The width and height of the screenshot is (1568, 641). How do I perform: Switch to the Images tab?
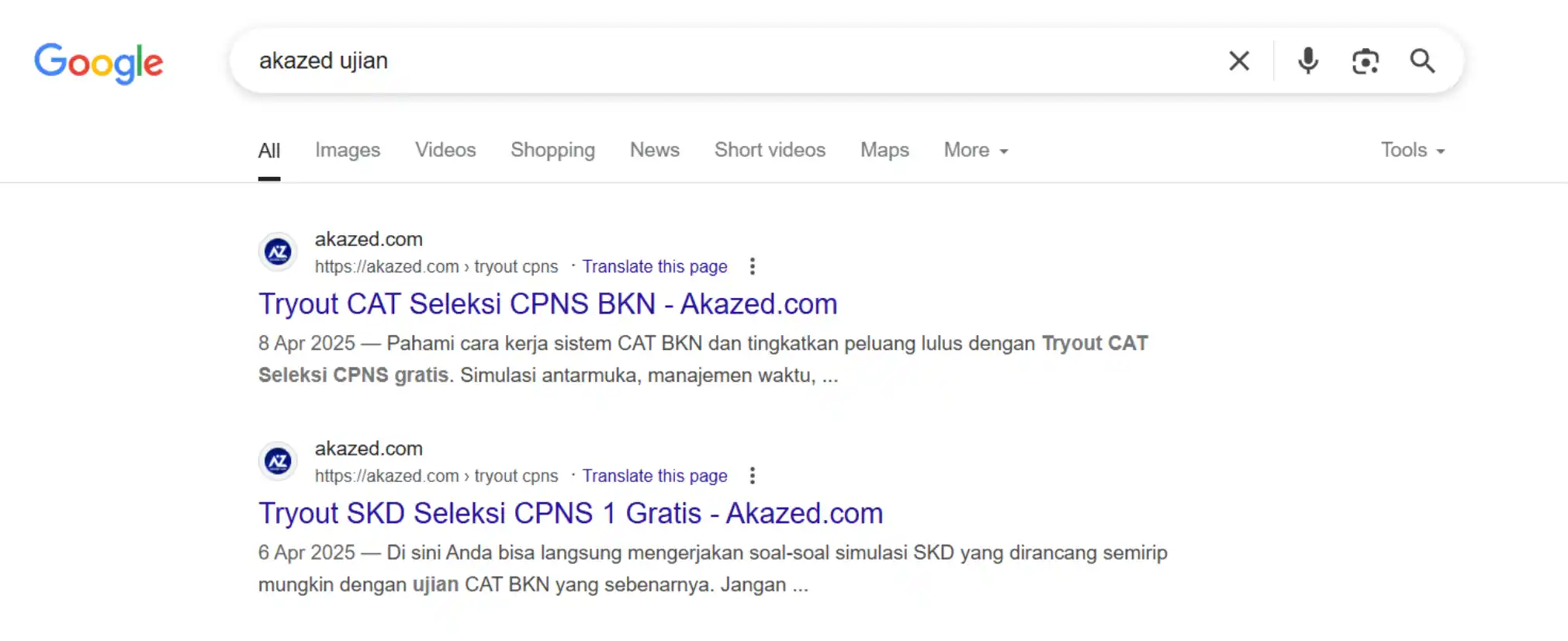tap(348, 150)
